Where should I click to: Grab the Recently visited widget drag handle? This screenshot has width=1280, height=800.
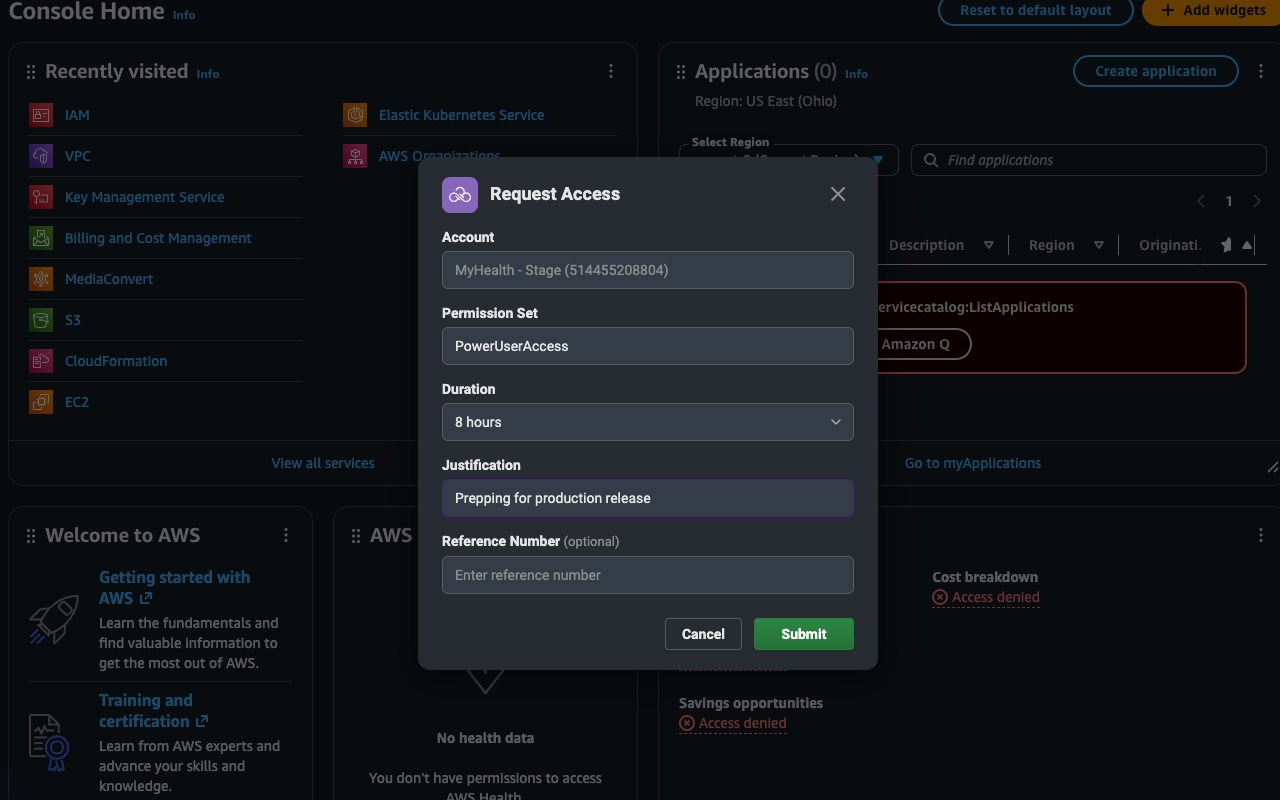coord(31,72)
